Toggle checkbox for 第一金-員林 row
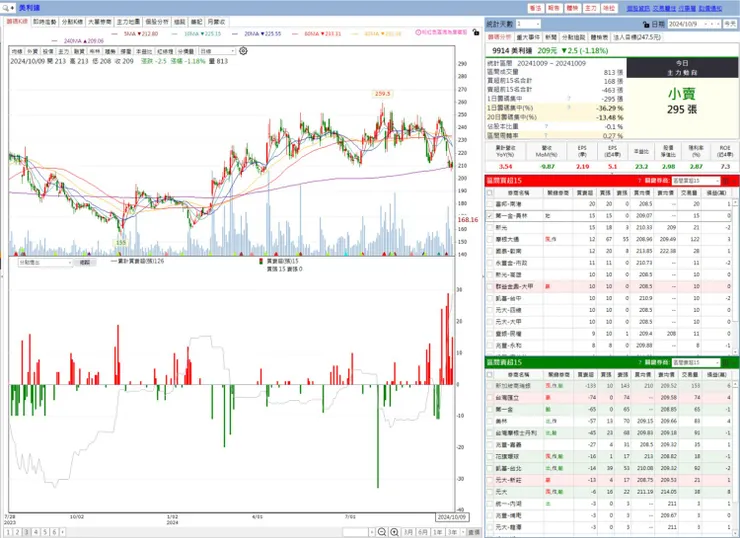The height and width of the screenshot is (538, 740). 489,216
